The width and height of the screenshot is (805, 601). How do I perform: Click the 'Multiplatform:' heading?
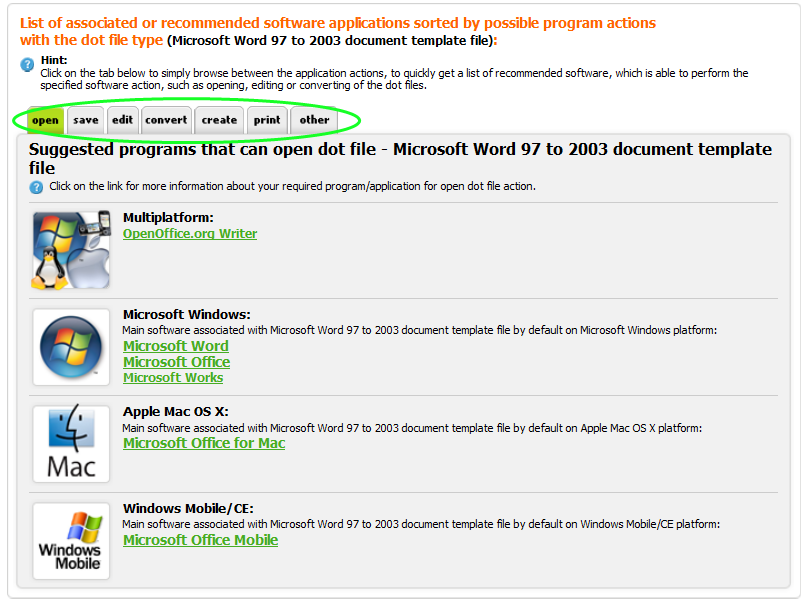[168, 218]
